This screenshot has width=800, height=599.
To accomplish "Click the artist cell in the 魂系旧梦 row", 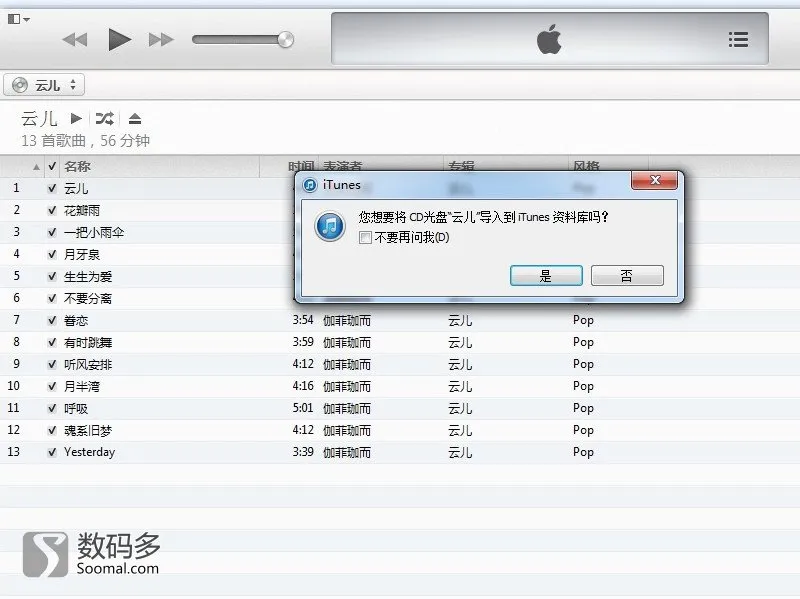I will [x=347, y=431].
